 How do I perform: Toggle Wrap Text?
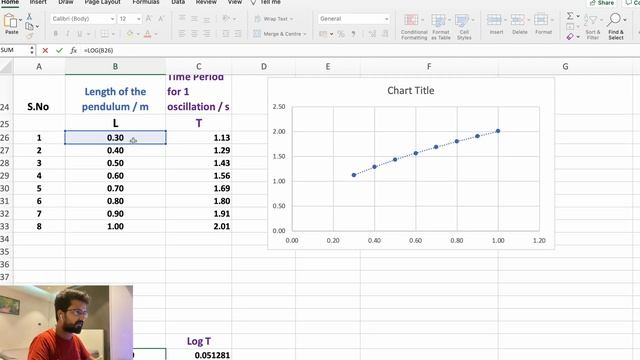coord(273,19)
